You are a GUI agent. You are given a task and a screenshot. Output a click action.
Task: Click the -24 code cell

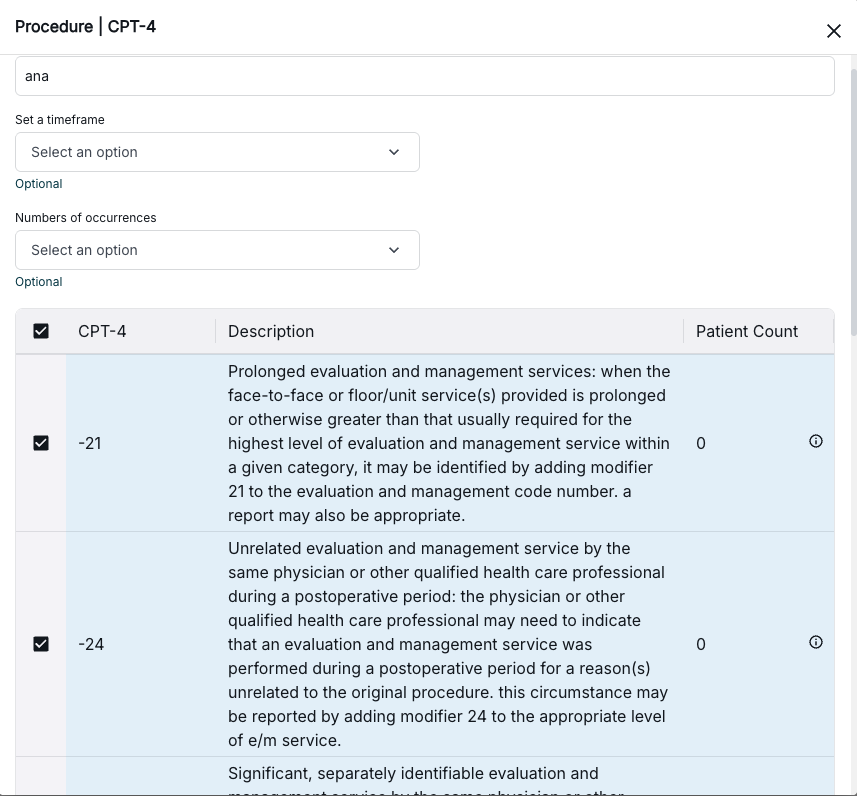(x=91, y=644)
